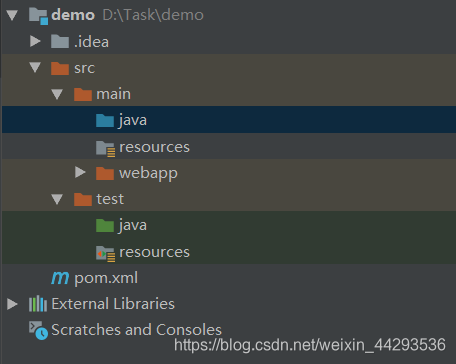Expand the .idea folder arrow
The height and width of the screenshot is (364, 456).
(x=35, y=41)
